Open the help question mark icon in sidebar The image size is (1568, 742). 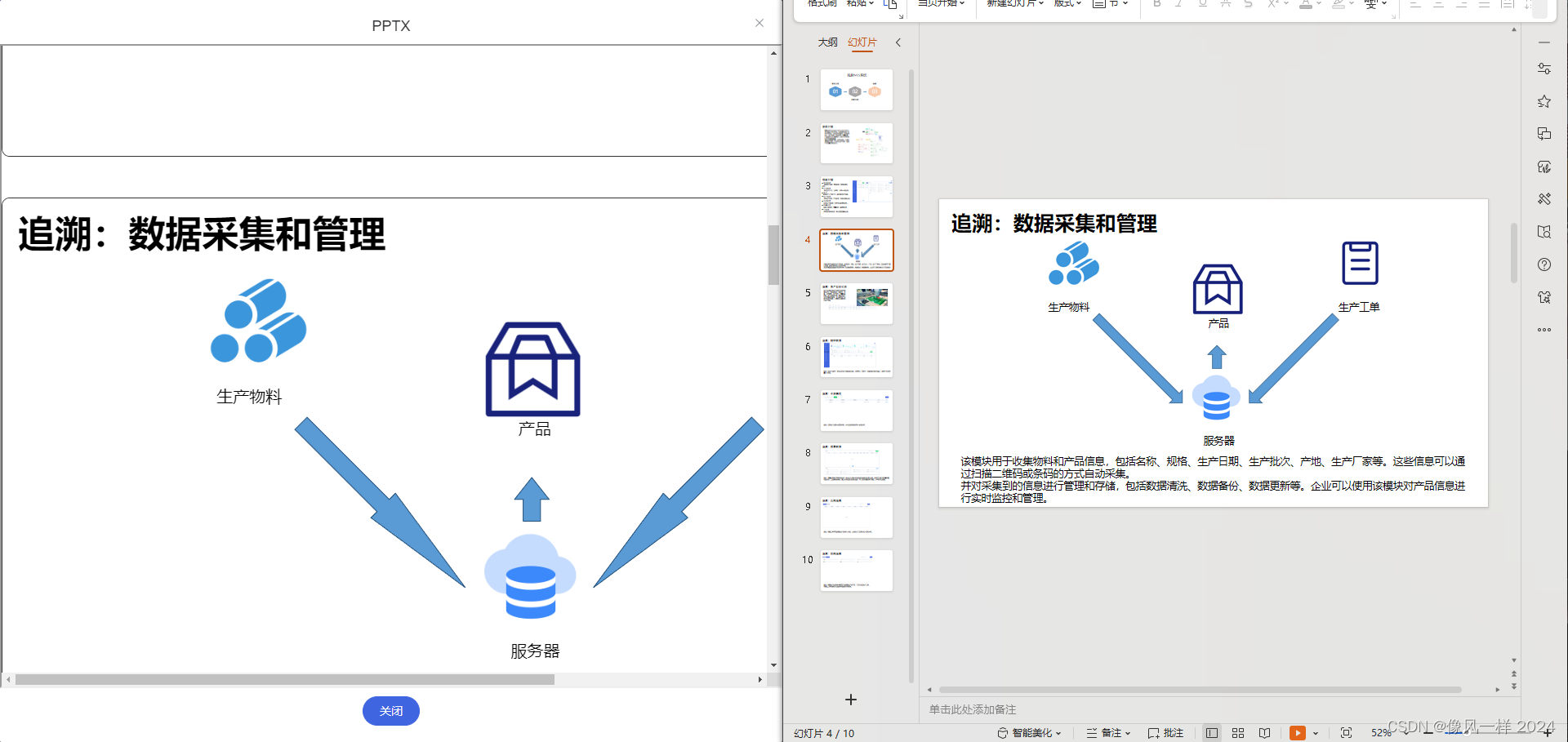point(1544,264)
